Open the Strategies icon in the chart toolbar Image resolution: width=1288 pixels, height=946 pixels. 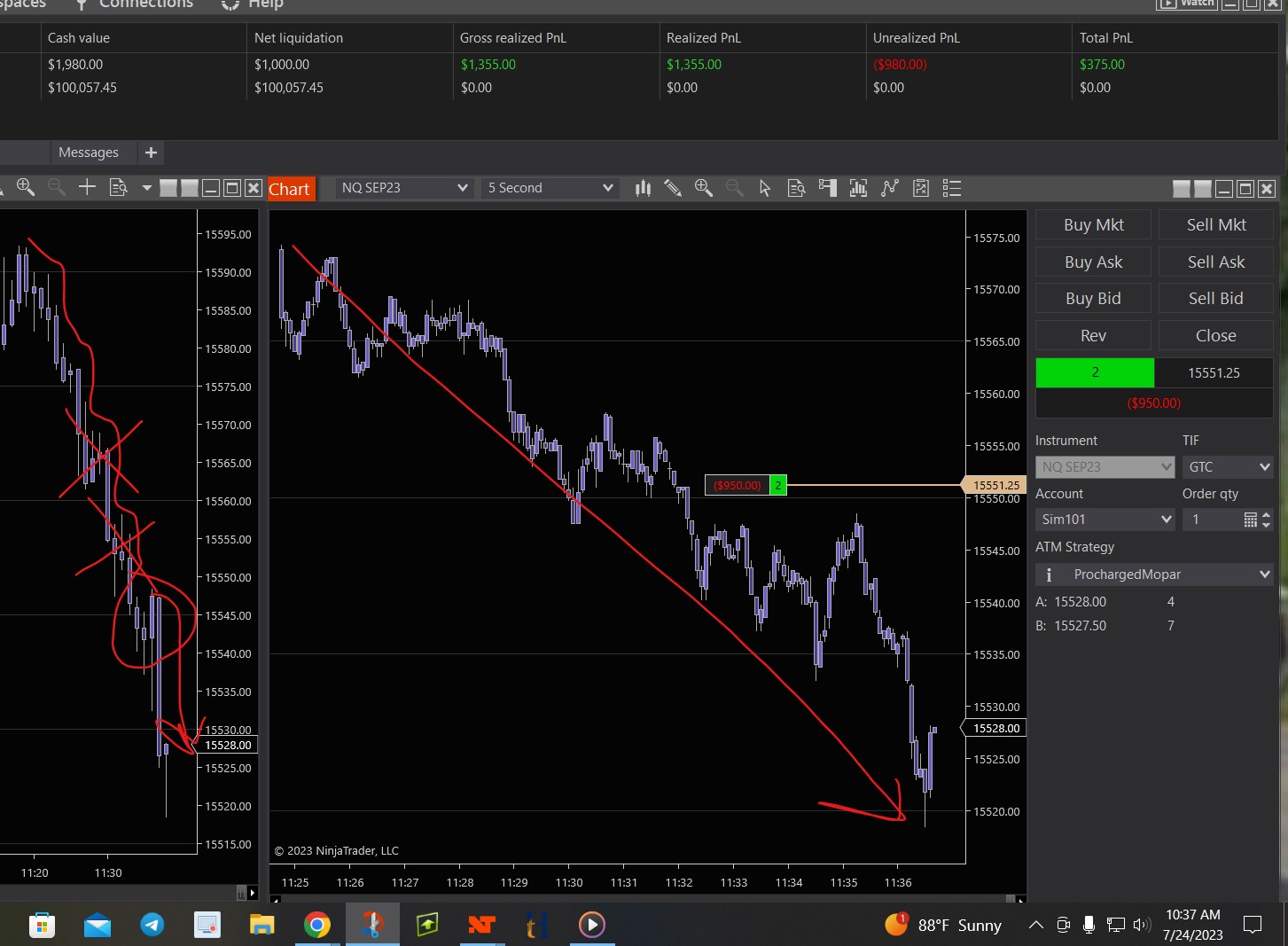coord(921,188)
